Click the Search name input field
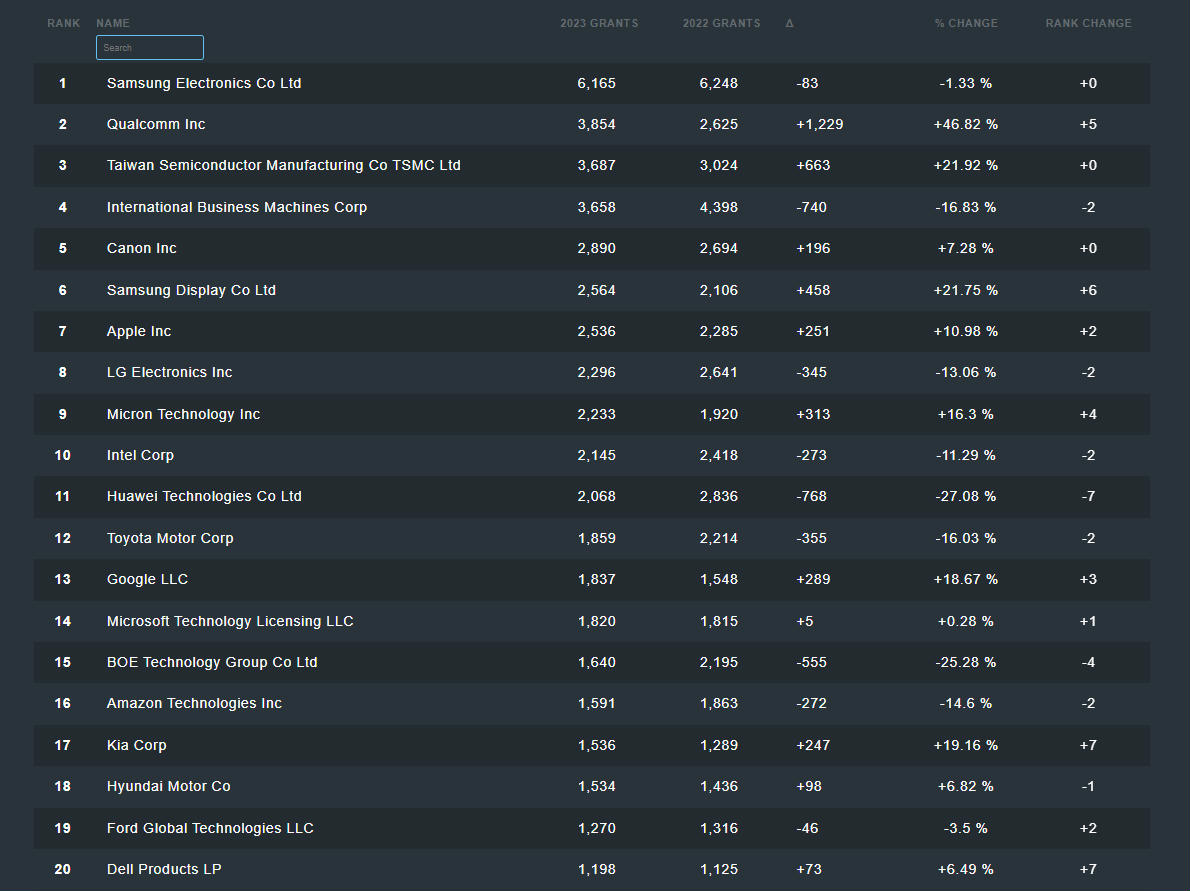Viewport: 1190px width, 891px height. click(150, 48)
